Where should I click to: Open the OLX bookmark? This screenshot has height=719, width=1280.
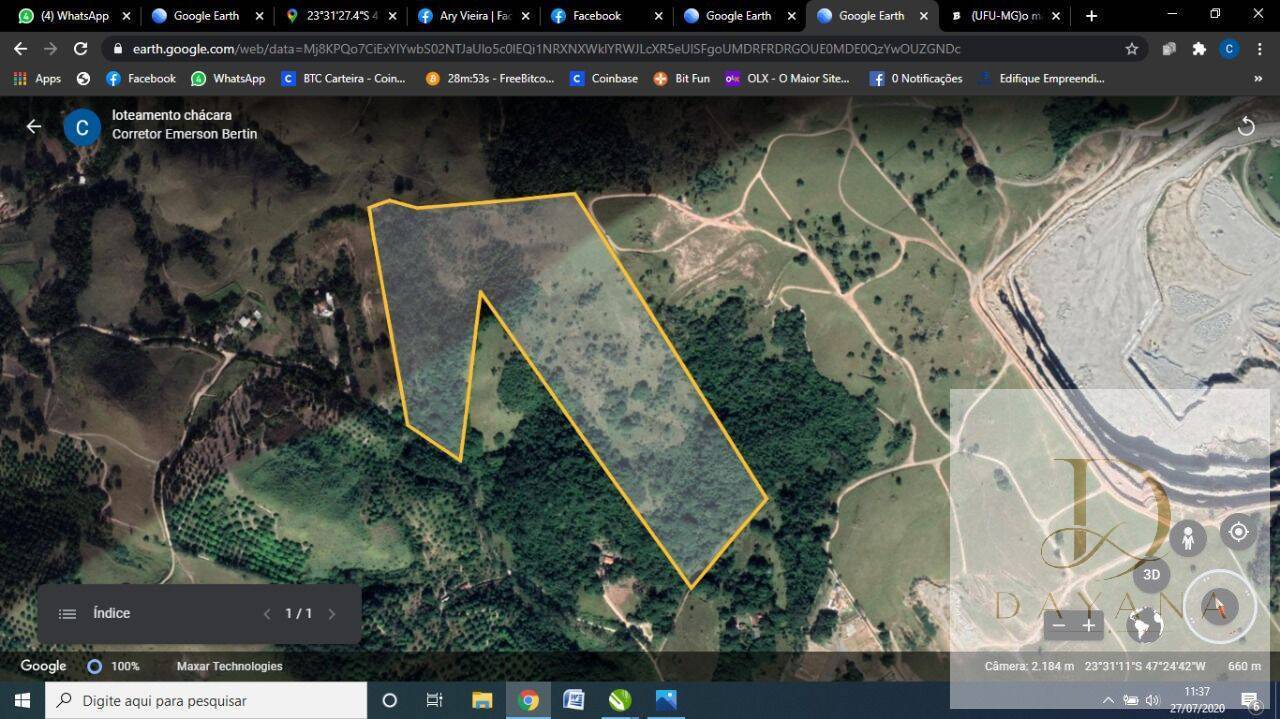(786, 78)
